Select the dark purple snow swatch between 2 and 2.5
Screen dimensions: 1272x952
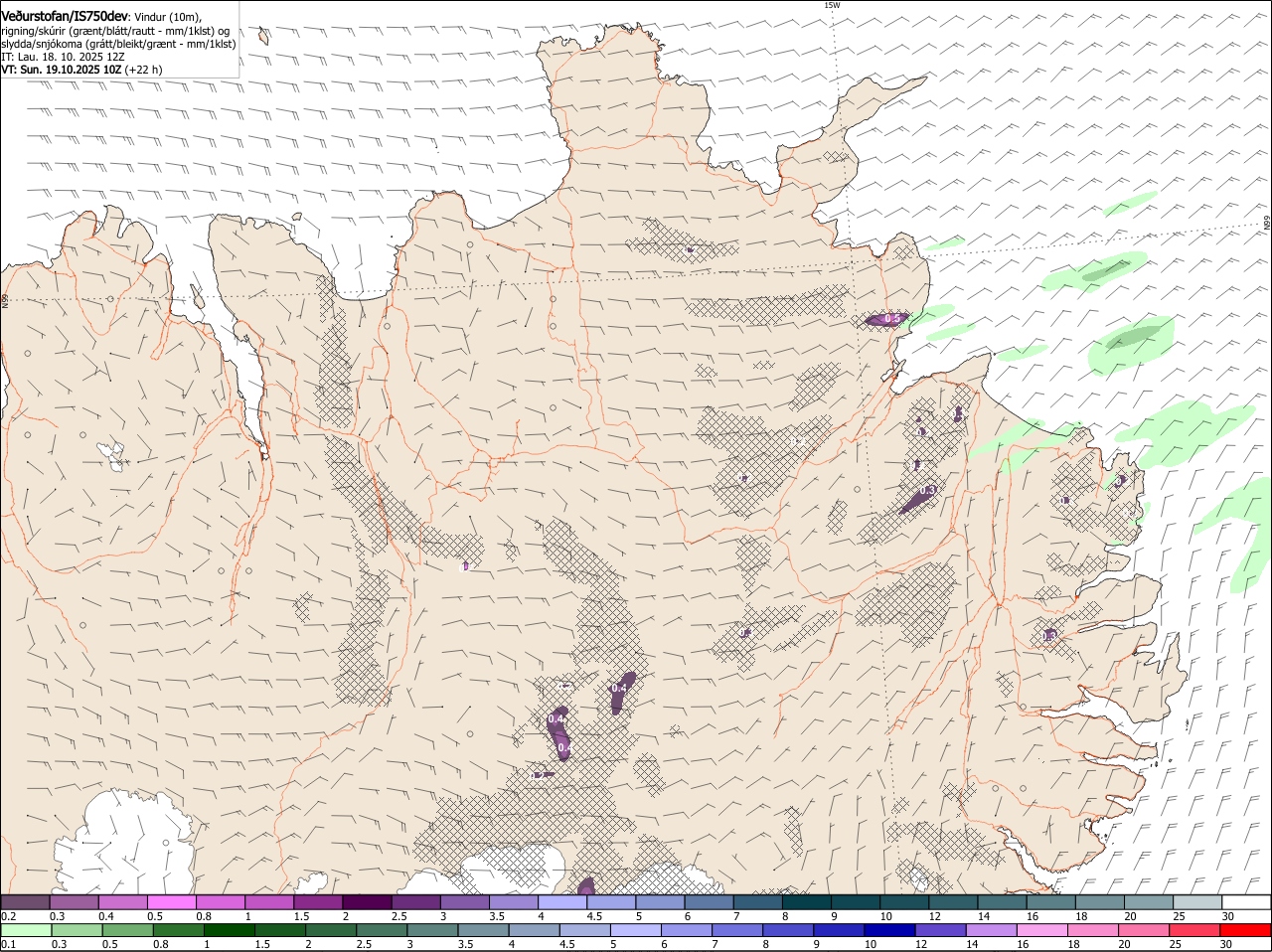coord(367,901)
